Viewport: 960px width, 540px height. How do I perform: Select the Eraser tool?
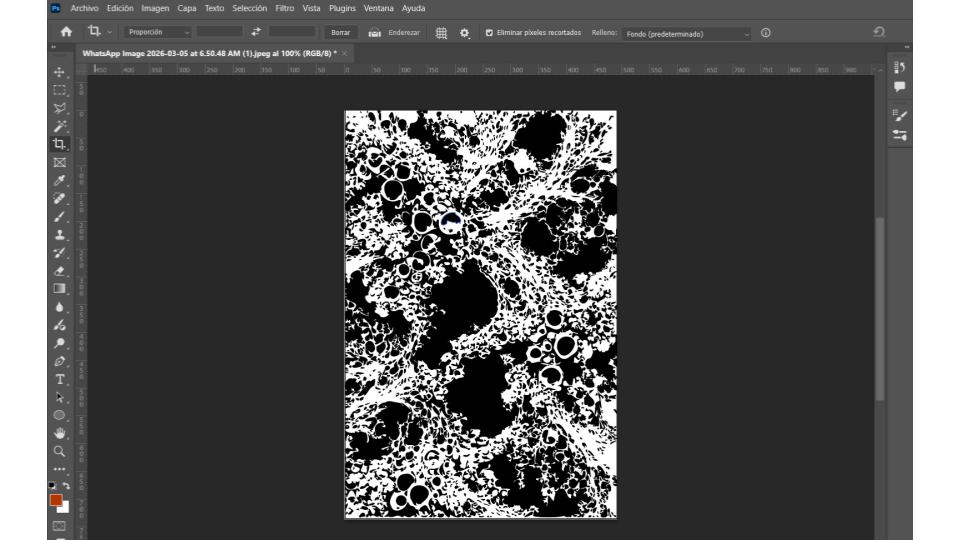click(x=59, y=271)
